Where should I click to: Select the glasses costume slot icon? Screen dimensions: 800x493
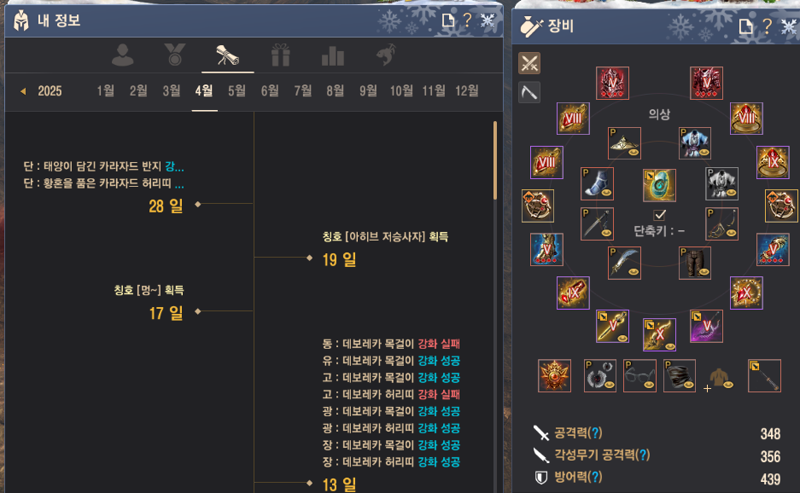tap(639, 376)
